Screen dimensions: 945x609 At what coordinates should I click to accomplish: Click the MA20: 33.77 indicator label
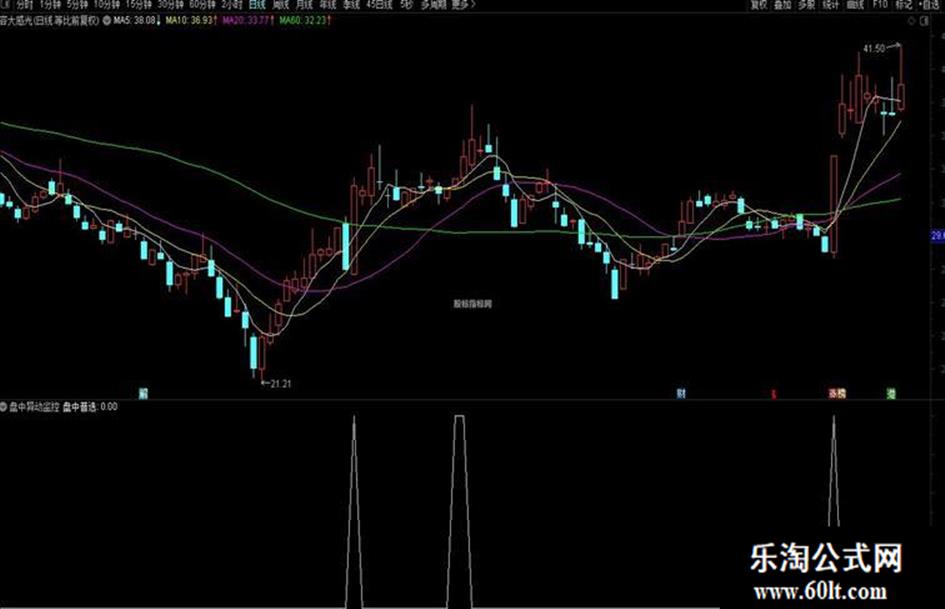(248, 21)
